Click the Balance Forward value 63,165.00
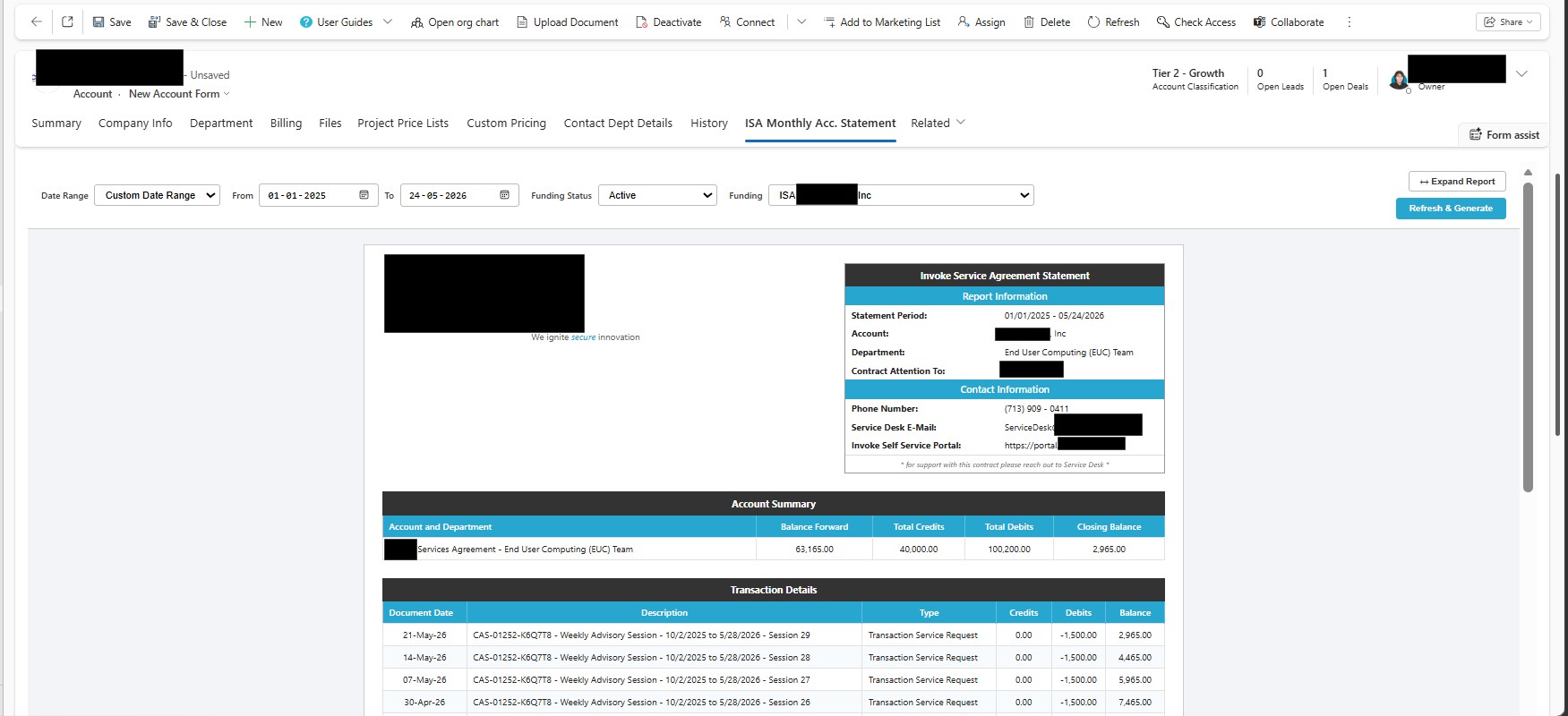The image size is (1568, 716). pyautogui.click(x=814, y=550)
